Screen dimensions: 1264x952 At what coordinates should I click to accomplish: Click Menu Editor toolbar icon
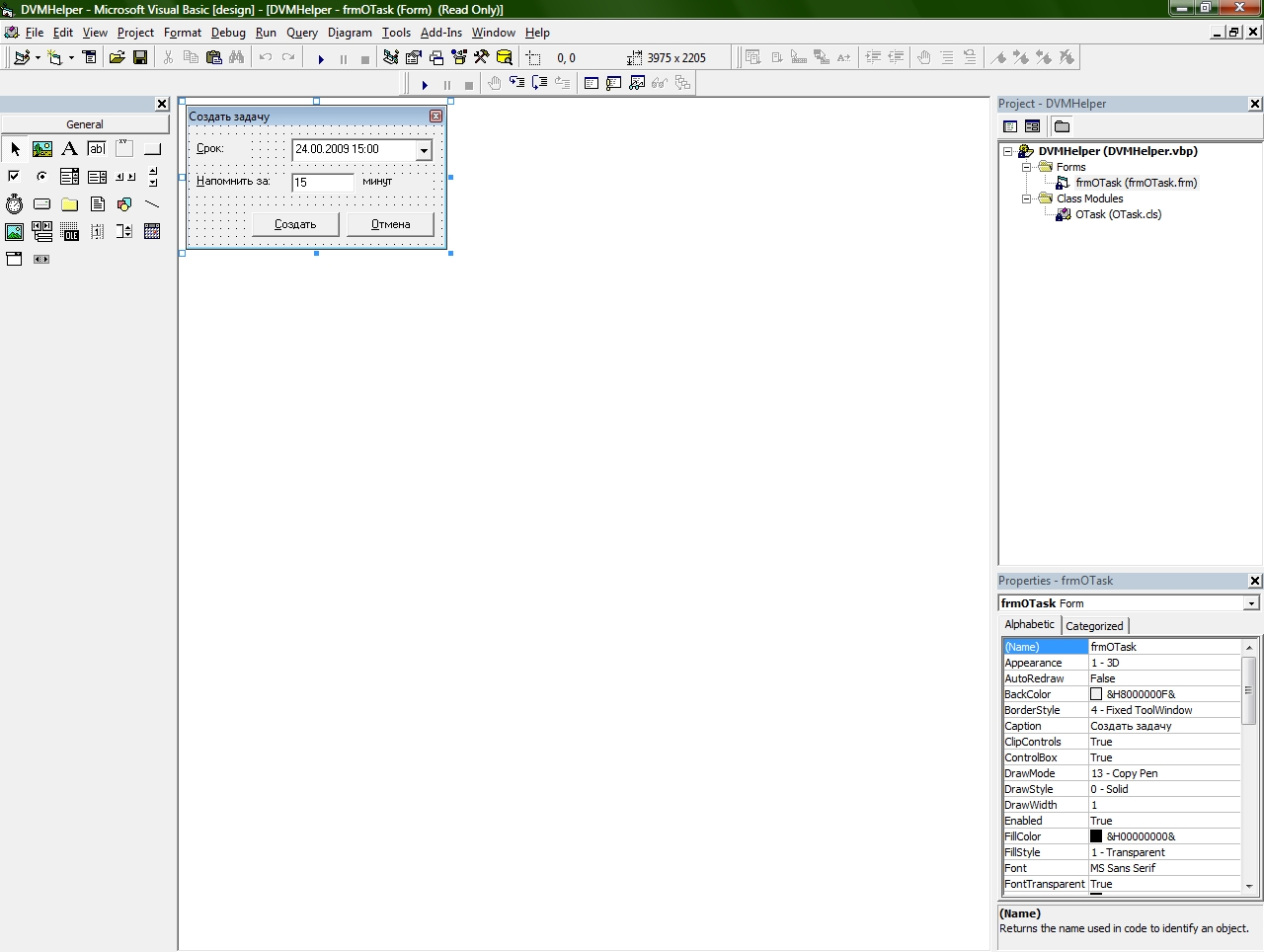(90, 58)
